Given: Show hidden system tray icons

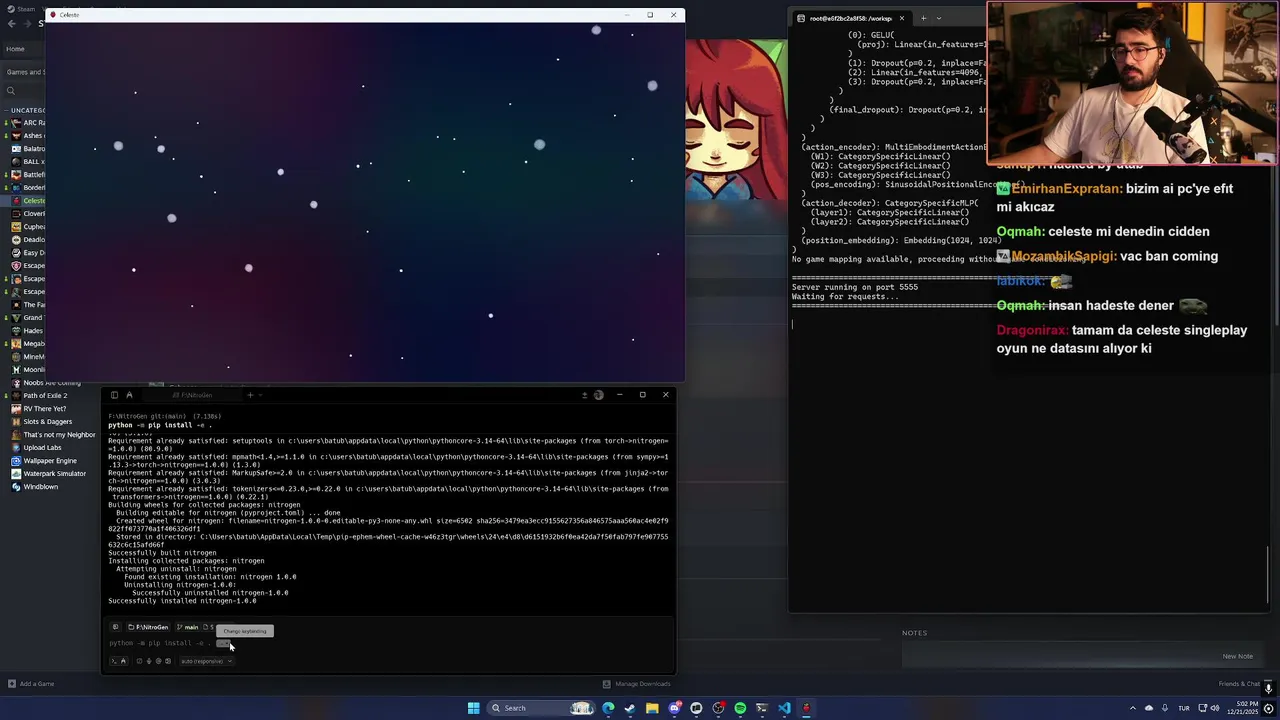Looking at the screenshot, I should coord(1133,708).
